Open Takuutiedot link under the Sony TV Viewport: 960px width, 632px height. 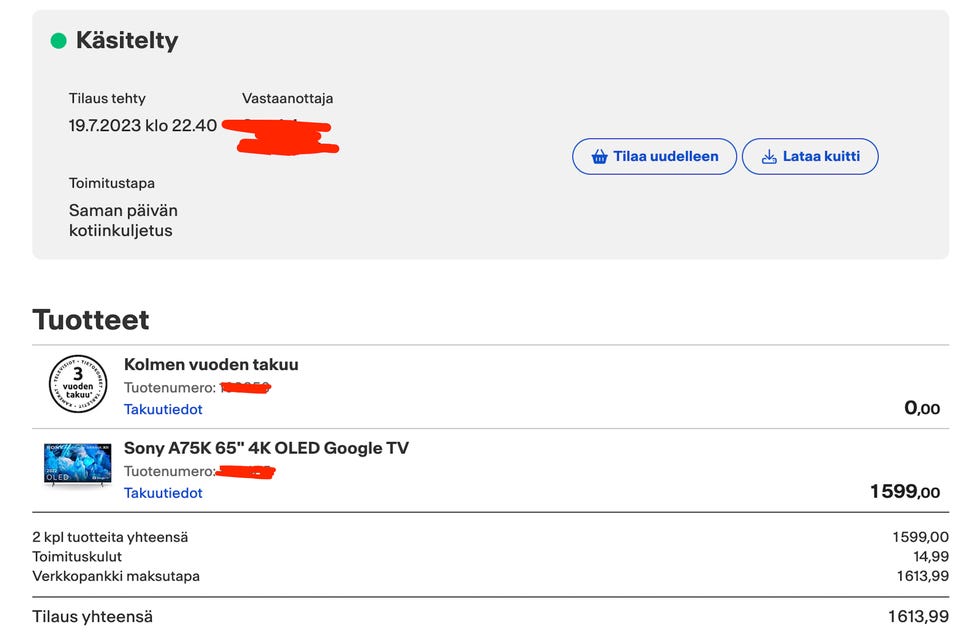[163, 493]
